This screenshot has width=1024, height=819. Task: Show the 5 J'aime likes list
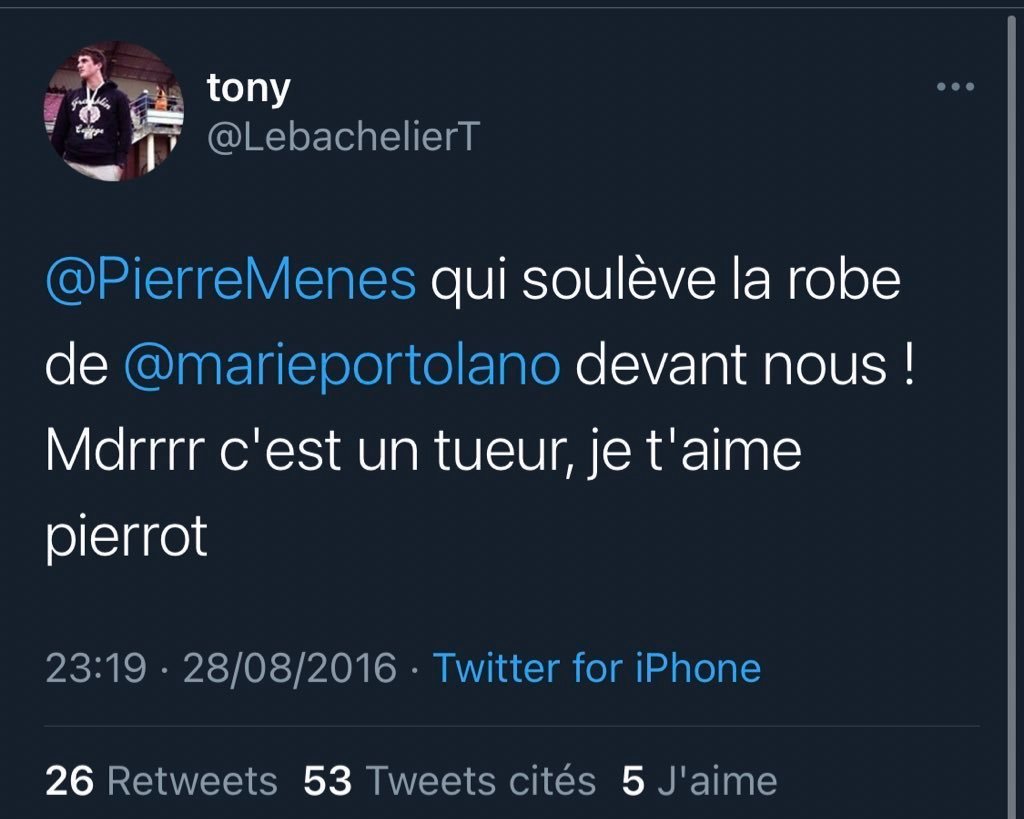tap(698, 781)
